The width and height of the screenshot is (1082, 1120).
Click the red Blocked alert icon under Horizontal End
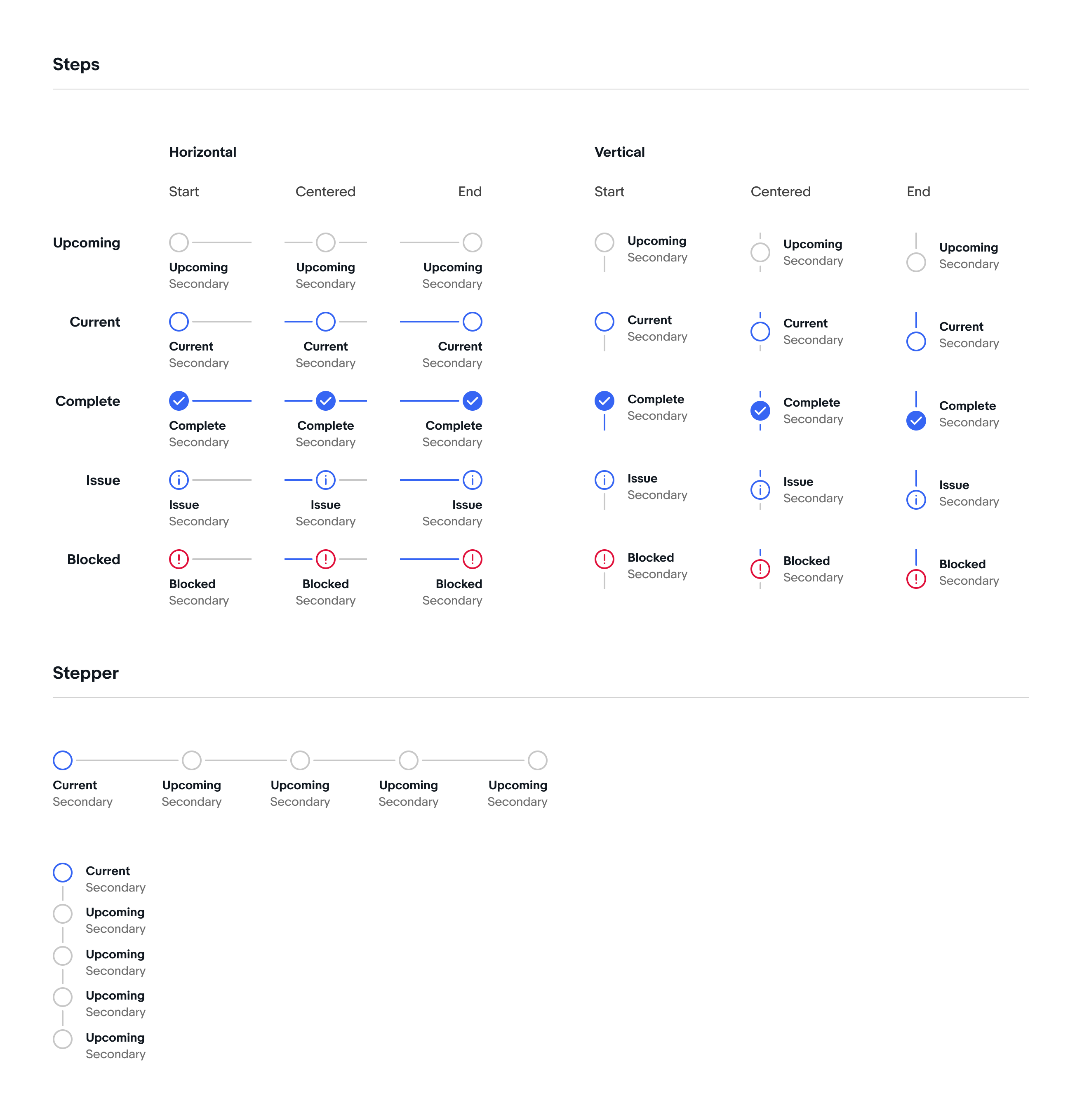[472, 560]
